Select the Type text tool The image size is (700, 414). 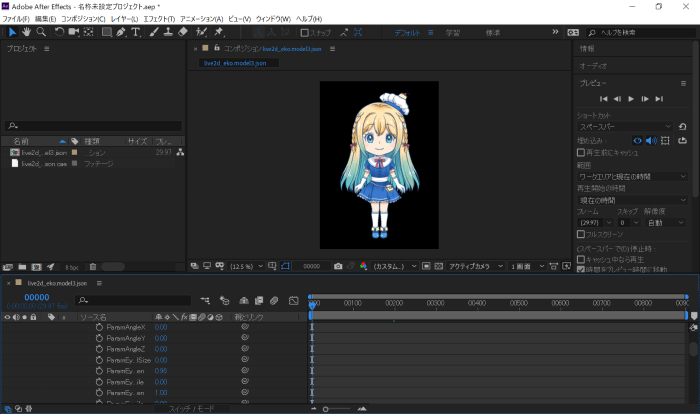136,32
